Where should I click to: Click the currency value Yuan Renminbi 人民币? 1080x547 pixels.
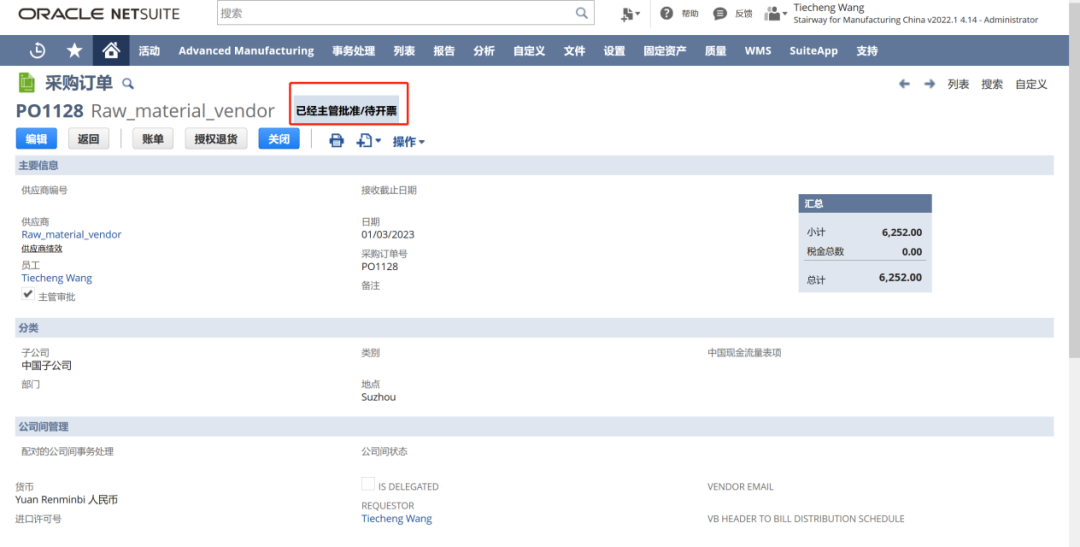(67, 499)
